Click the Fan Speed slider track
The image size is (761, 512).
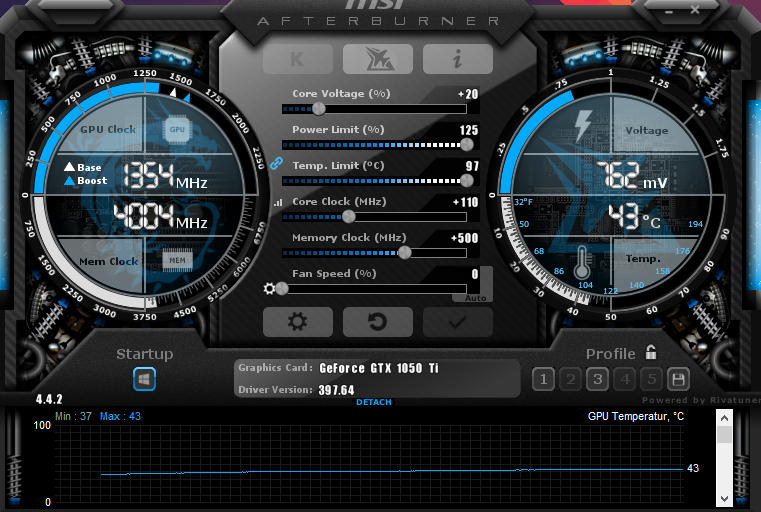[374, 289]
